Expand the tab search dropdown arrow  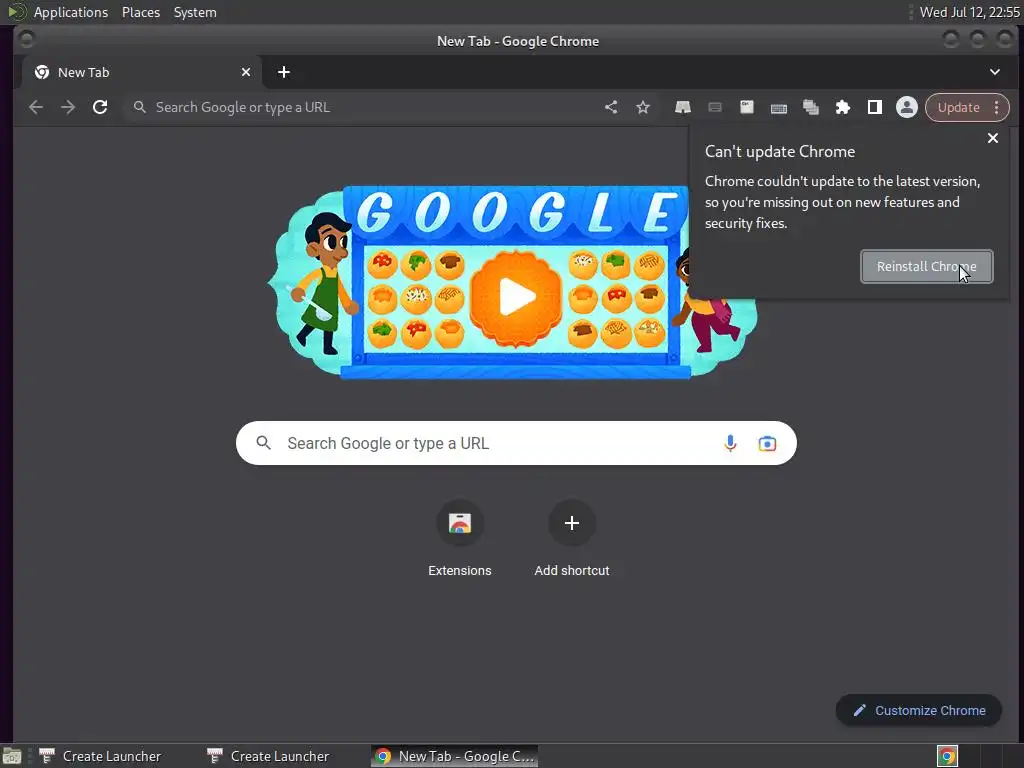pyautogui.click(x=995, y=72)
